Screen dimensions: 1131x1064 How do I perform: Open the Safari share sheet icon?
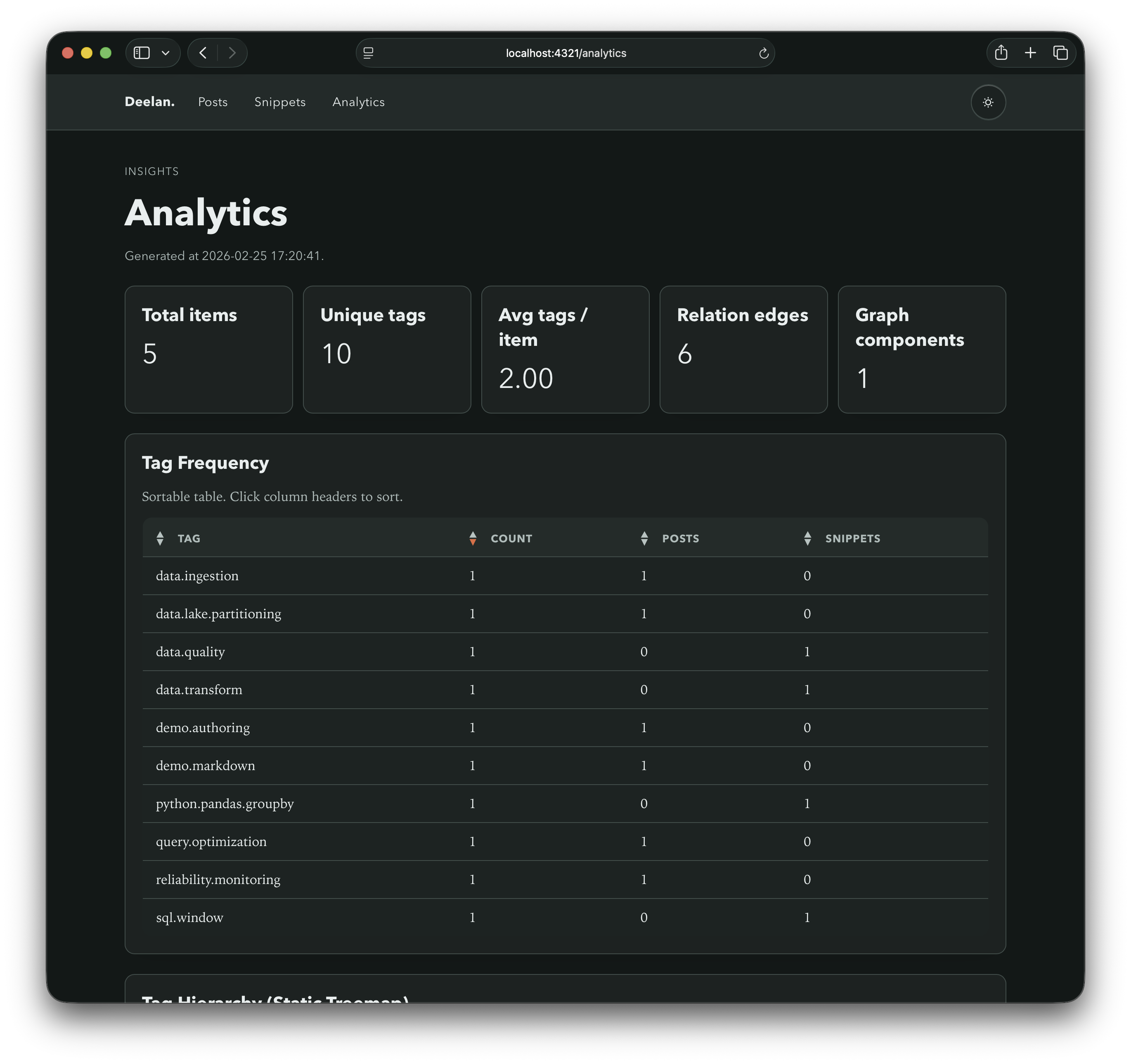point(1001,52)
